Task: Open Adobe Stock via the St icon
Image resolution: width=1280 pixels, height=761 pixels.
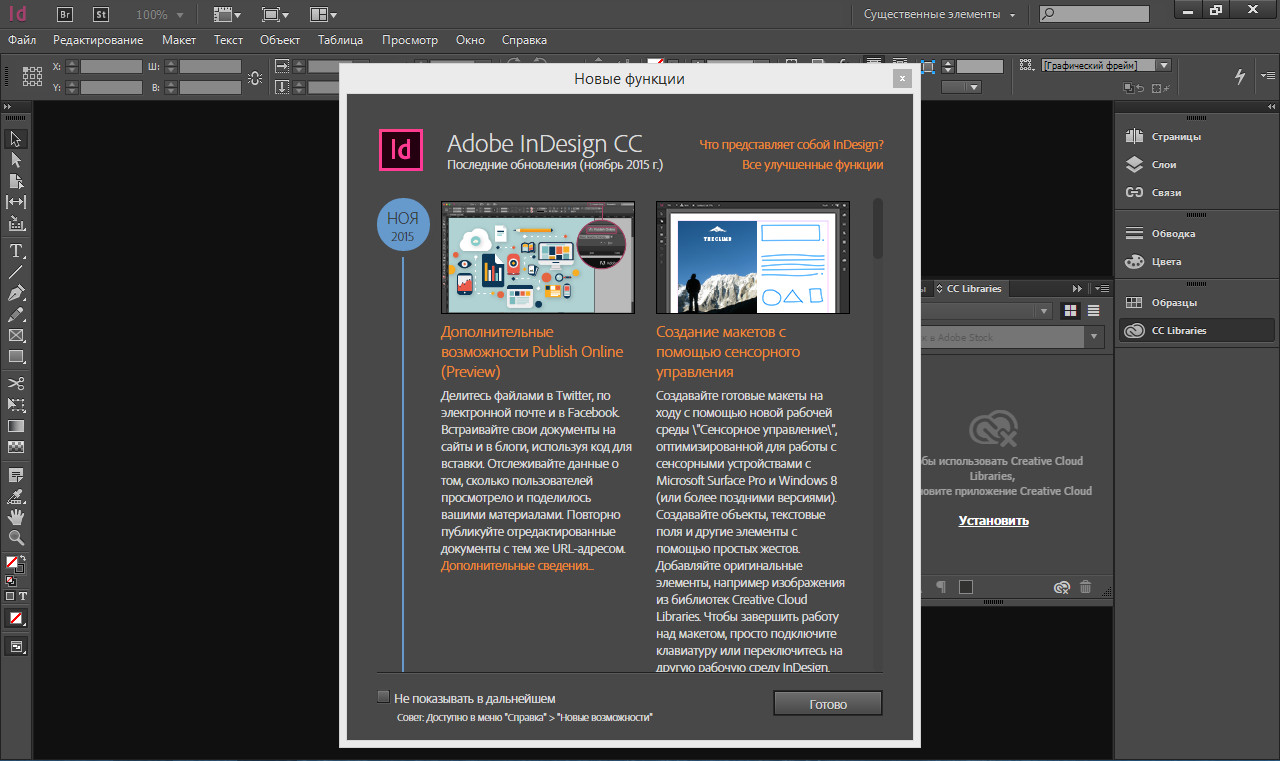Action: 101,14
